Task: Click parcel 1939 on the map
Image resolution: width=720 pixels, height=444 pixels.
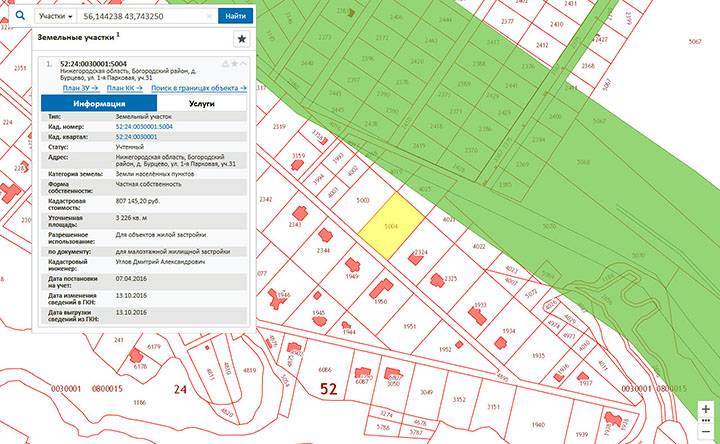Action: (x=581, y=434)
